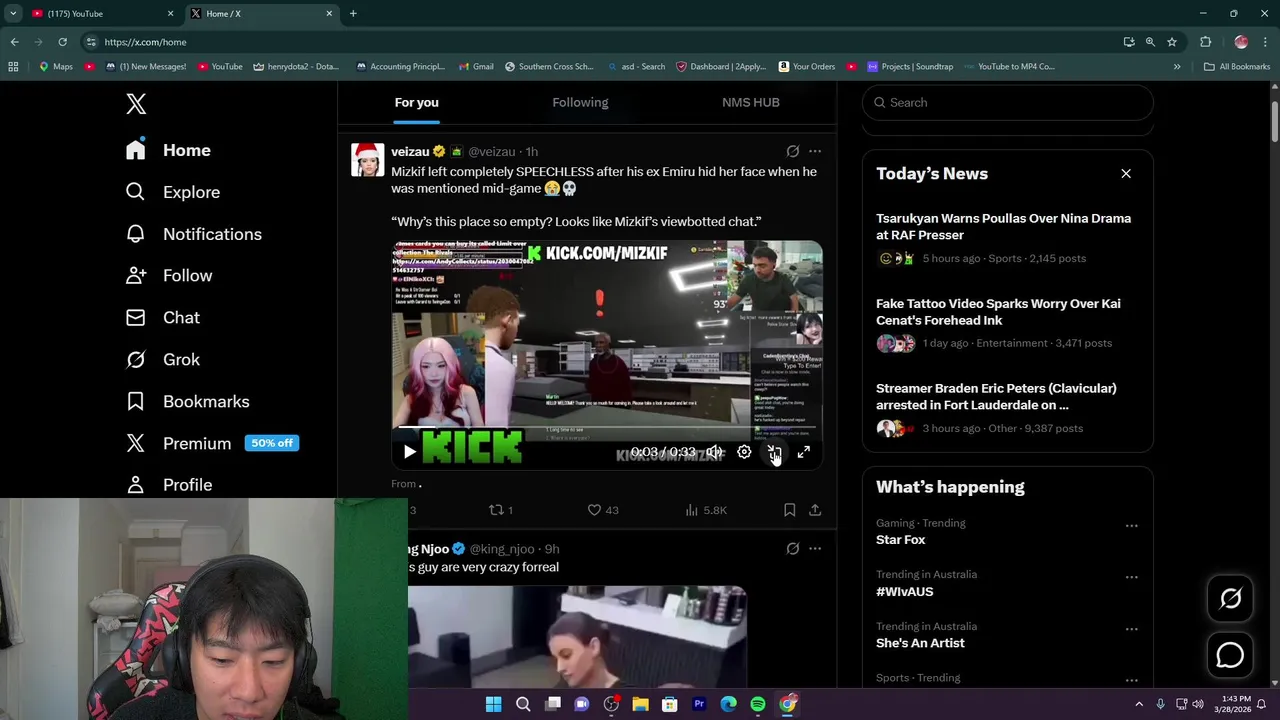Go to Home in the sidebar
This screenshot has height=720, width=1280.
(x=168, y=150)
